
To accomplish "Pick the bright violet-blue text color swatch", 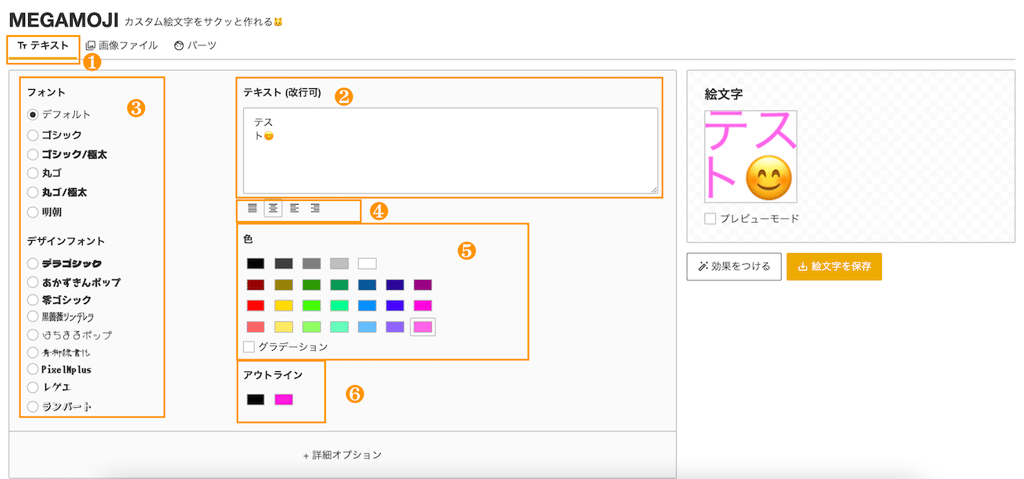I will coord(395,306).
